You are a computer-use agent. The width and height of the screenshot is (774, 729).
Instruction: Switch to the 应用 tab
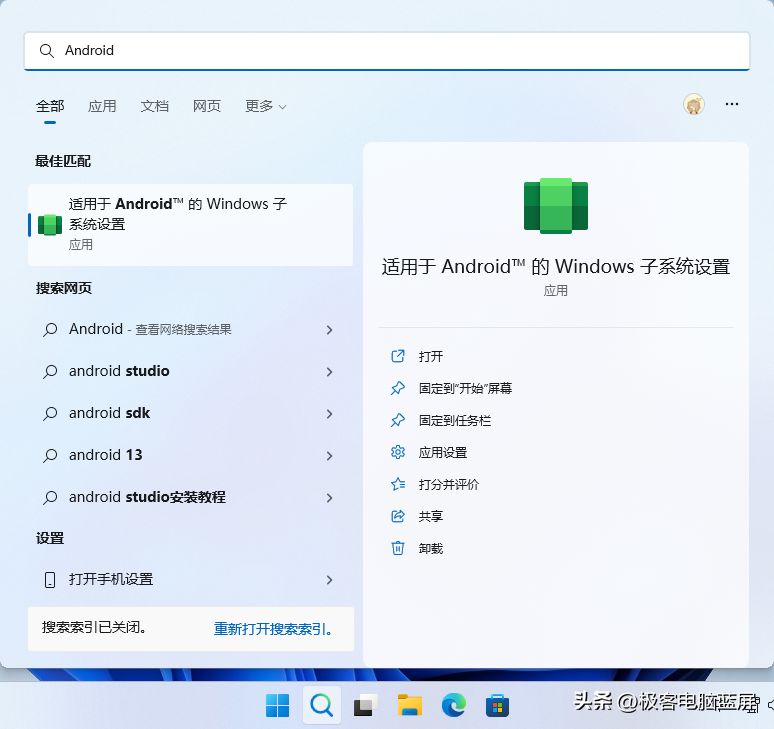pyautogui.click(x=102, y=106)
